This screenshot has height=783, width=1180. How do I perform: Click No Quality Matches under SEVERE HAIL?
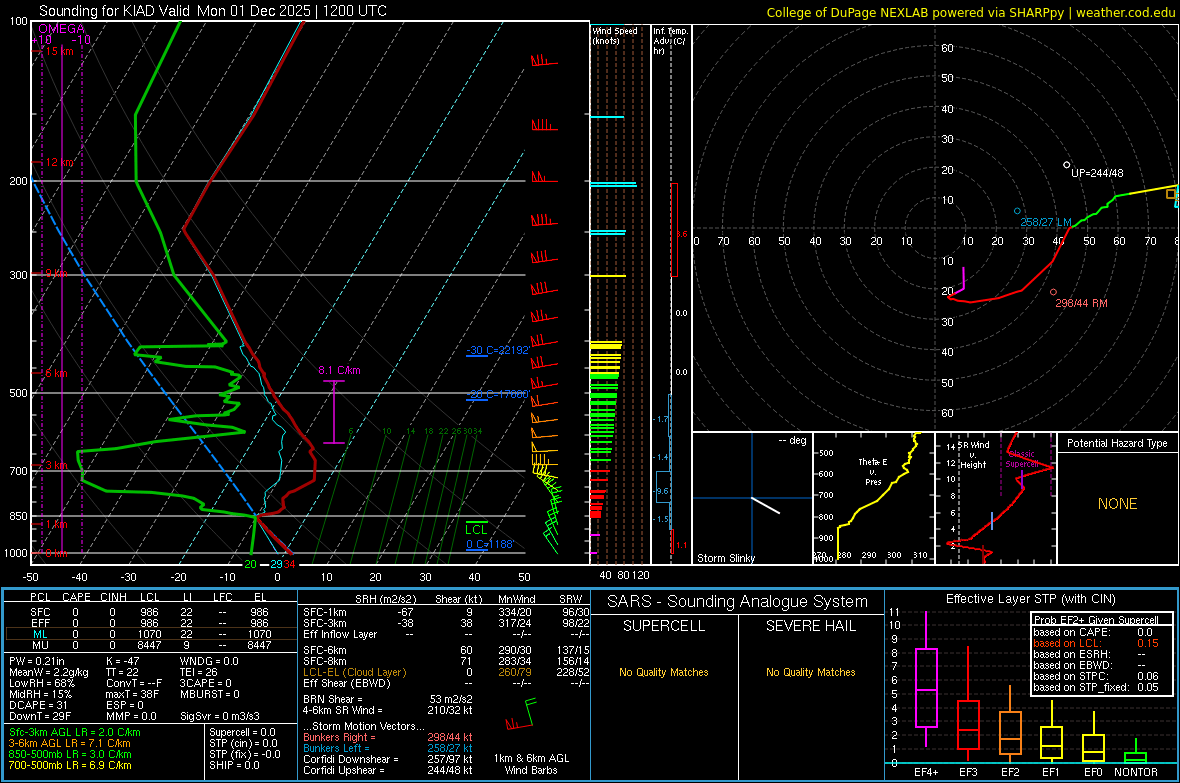coord(810,672)
